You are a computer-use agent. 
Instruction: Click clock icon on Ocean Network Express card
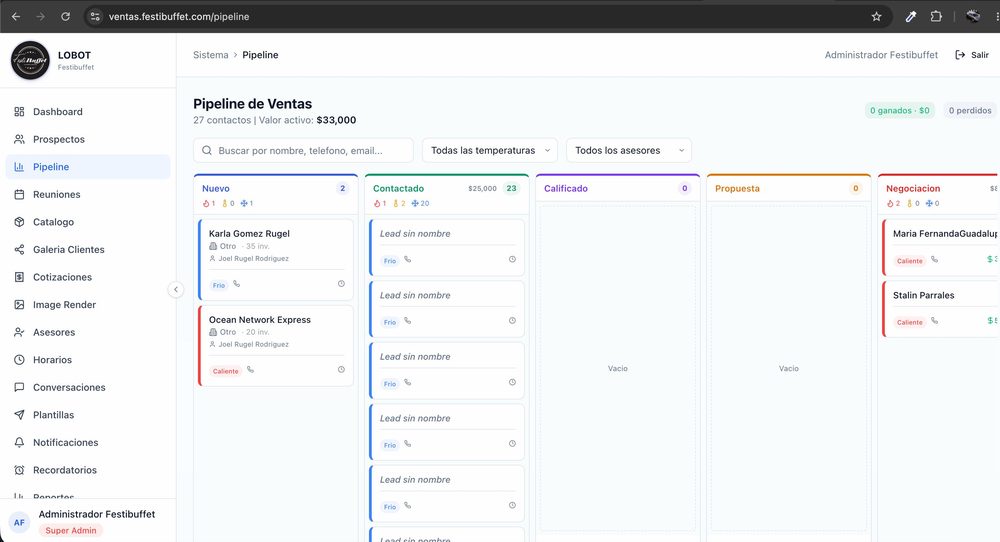pyautogui.click(x=341, y=369)
